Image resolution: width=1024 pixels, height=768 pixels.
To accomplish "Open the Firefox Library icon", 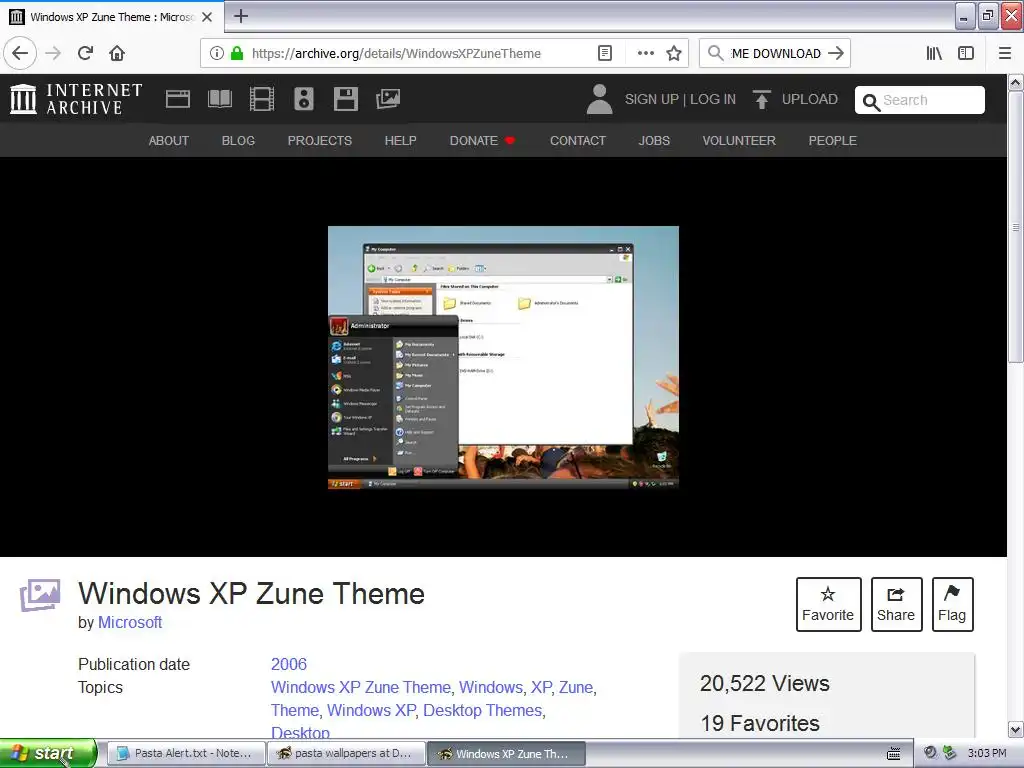I will [x=934, y=53].
